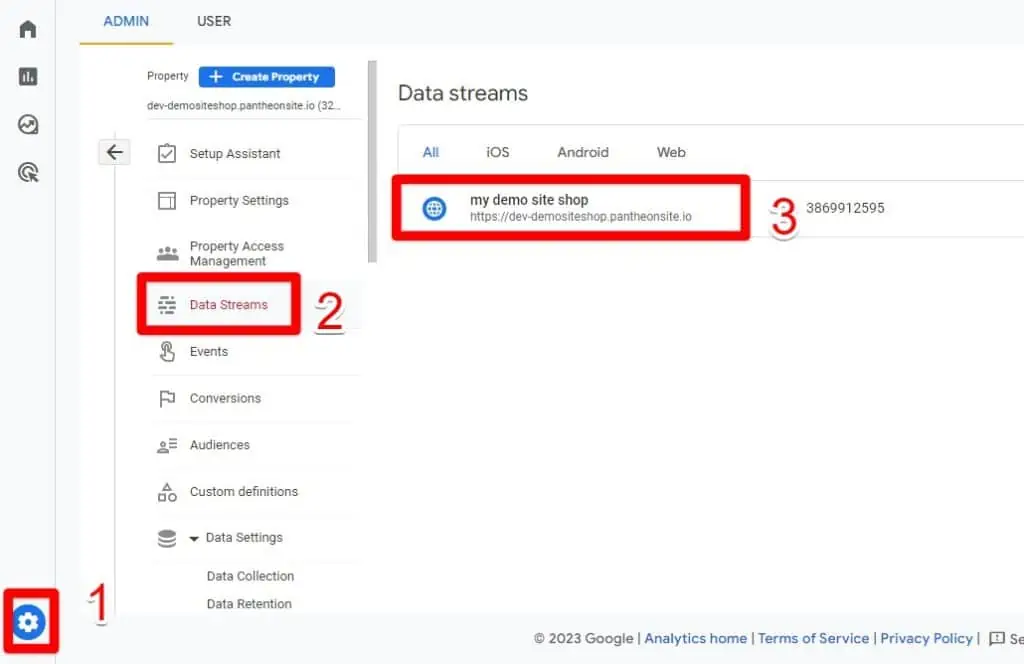Click the Send feedback speech-bubble icon
Image resolution: width=1024 pixels, height=664 pixels.
(997, 638)
